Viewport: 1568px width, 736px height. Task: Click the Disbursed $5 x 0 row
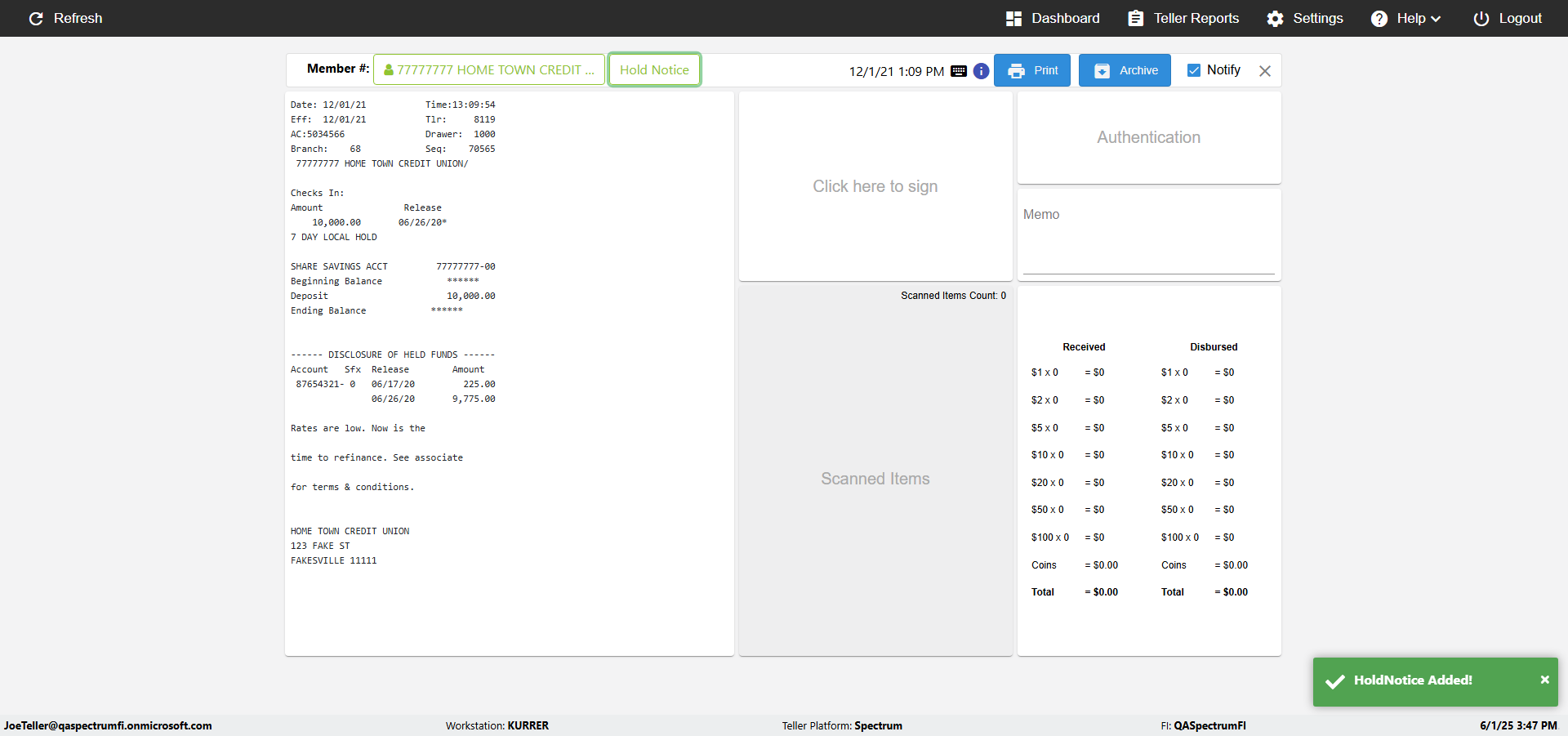[x=1197, y=428]
